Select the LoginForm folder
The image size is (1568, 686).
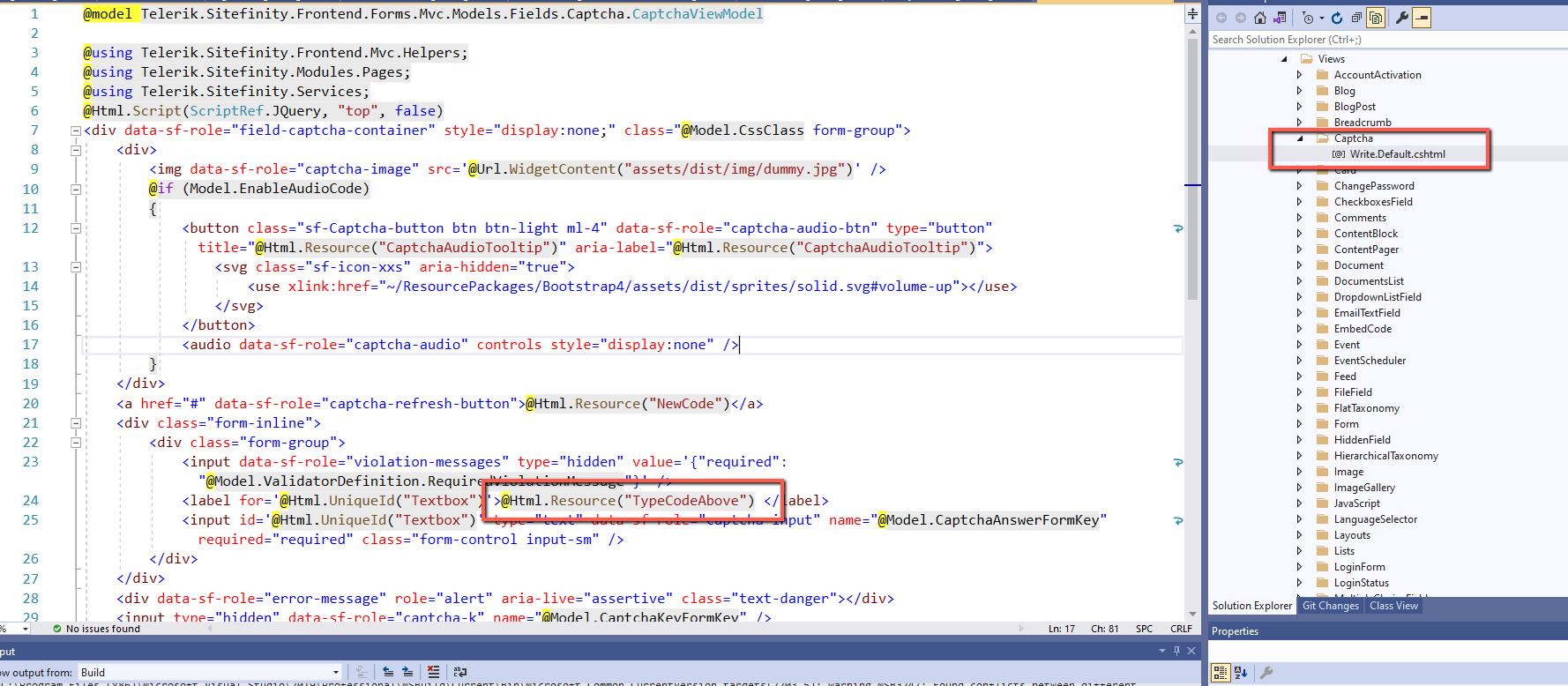point(1360,567)
